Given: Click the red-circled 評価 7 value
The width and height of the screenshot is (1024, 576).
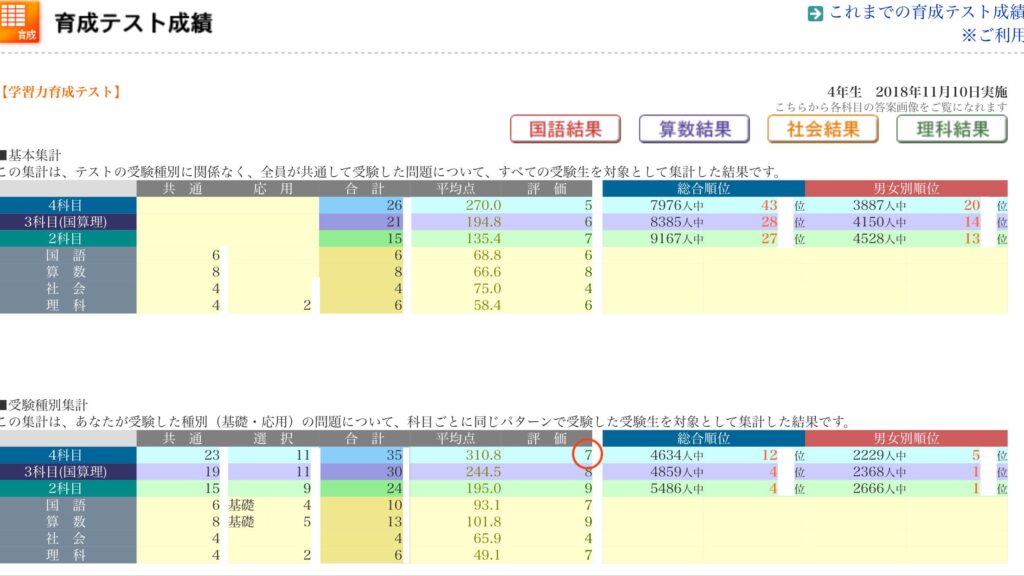Looking at the screenshot, I should tap(588, 455).
